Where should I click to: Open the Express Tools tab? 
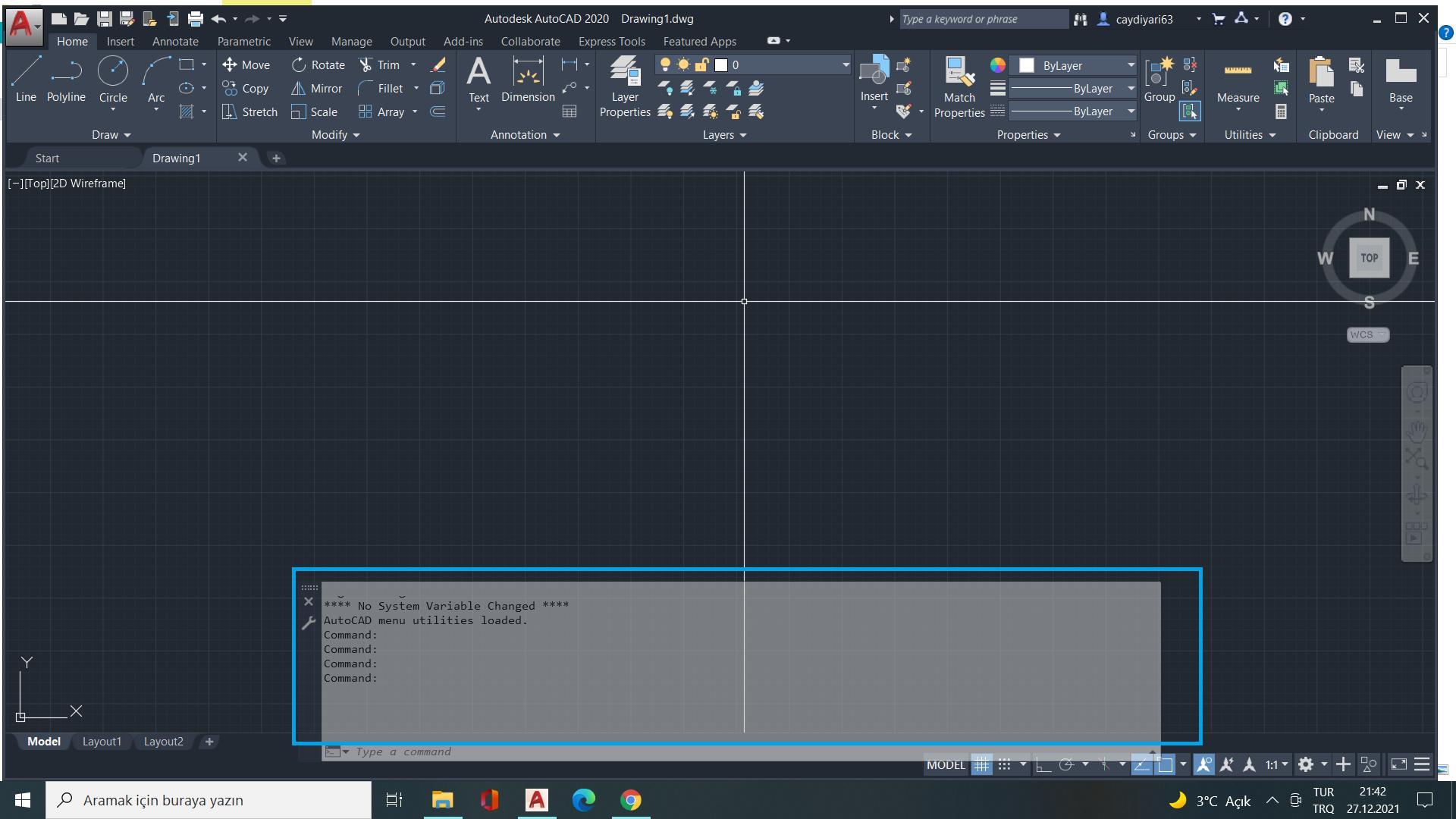[611, 42]
